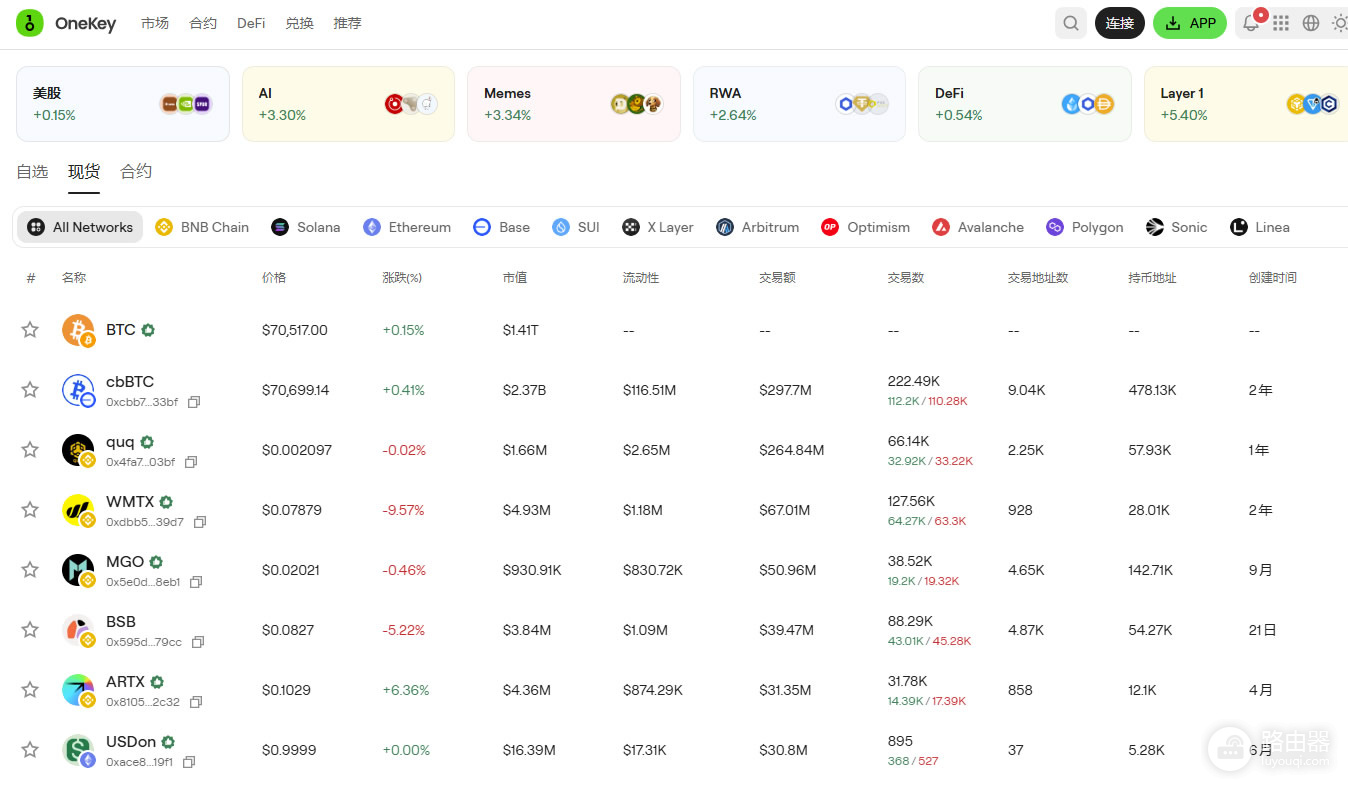Favorite the ARTX token
This screenshot has width=1348, height=789.
pos(30,690)
